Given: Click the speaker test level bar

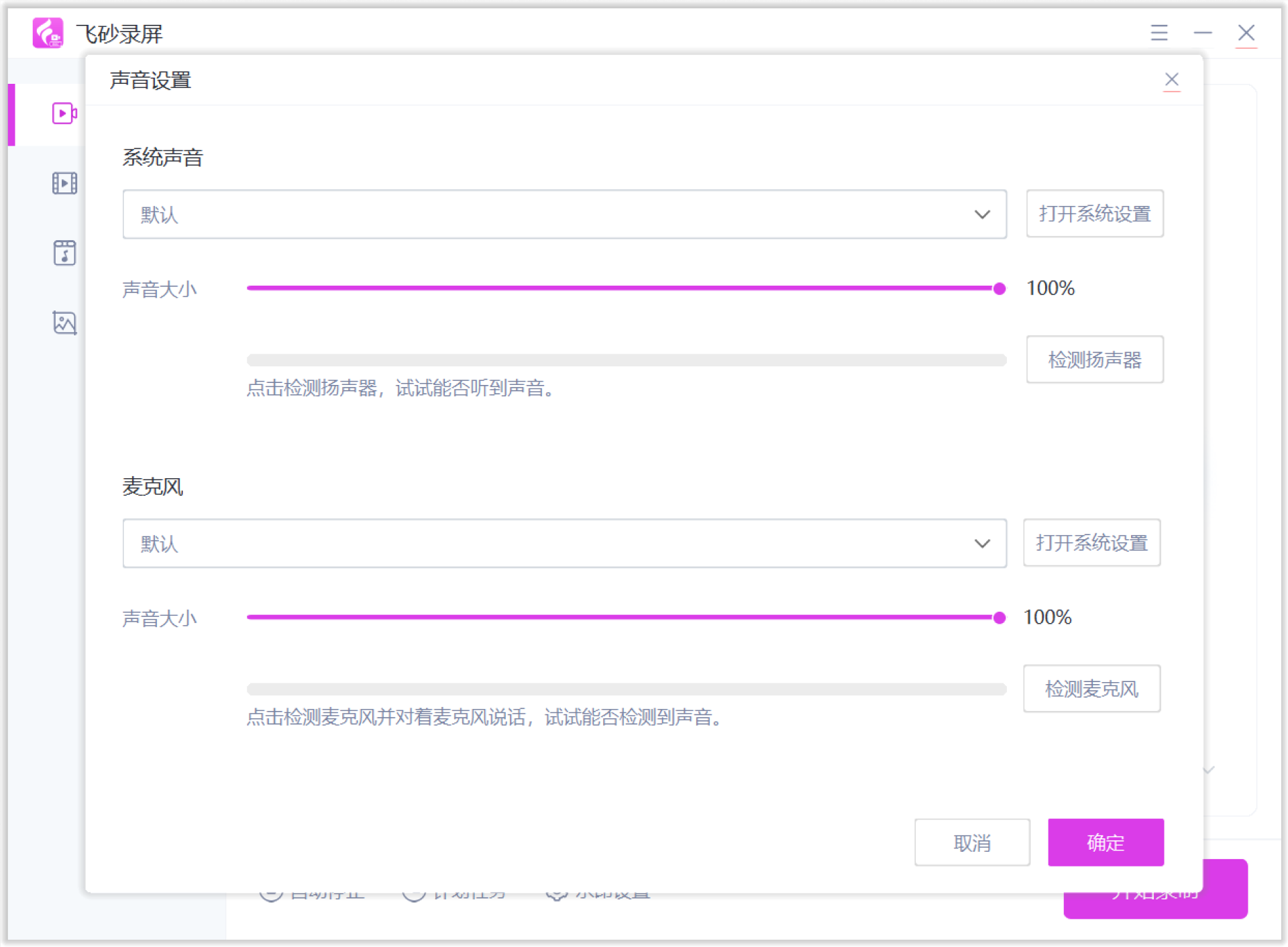Looking at the screenshot, I should 626,360.
